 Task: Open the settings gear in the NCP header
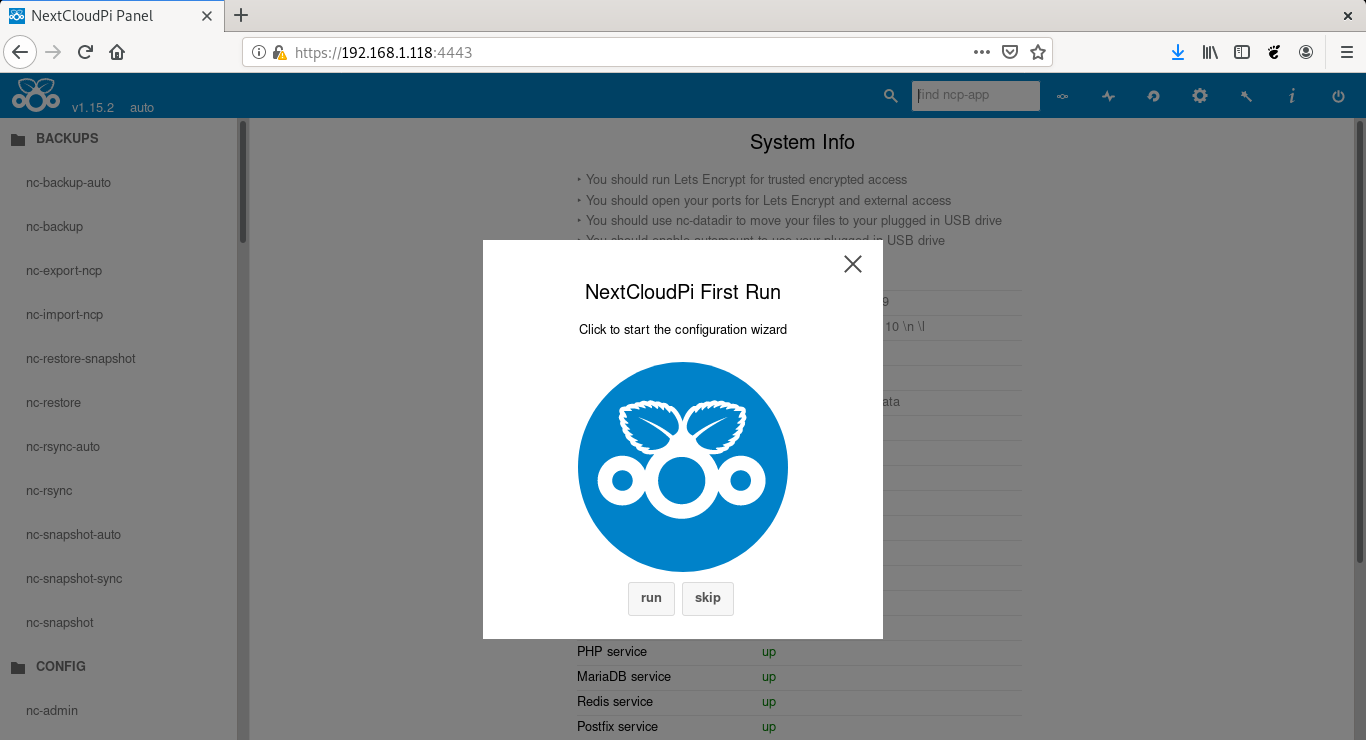pos(1200,96)
